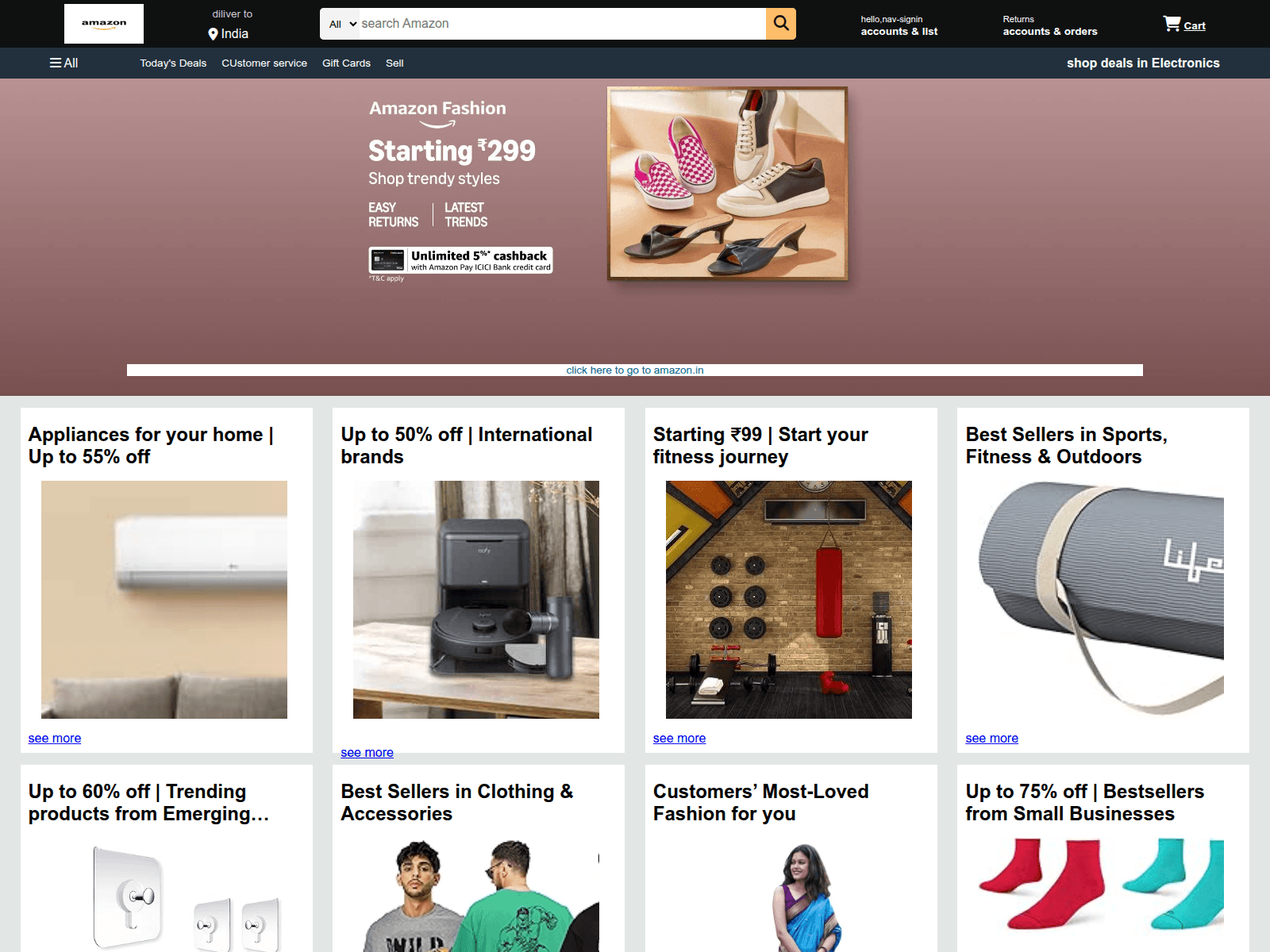
Task: Click see more under International brands
Action: click(x=367, y=753)
